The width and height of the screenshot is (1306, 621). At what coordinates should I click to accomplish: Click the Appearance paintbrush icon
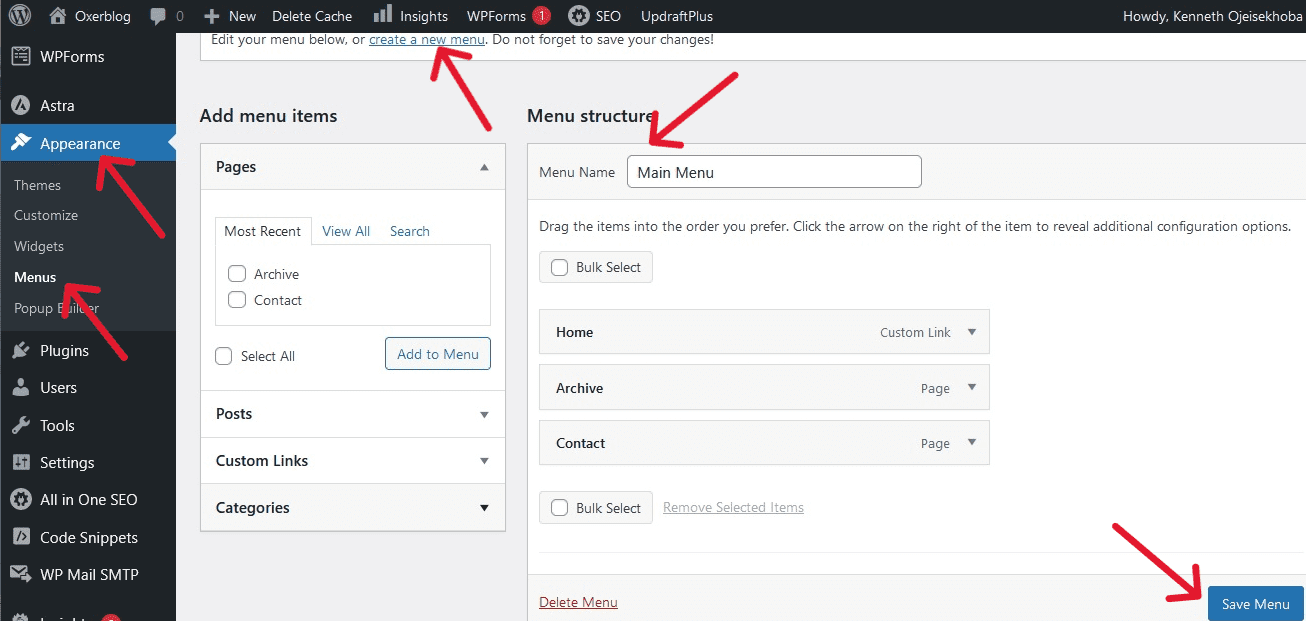(x=20, y=143)
